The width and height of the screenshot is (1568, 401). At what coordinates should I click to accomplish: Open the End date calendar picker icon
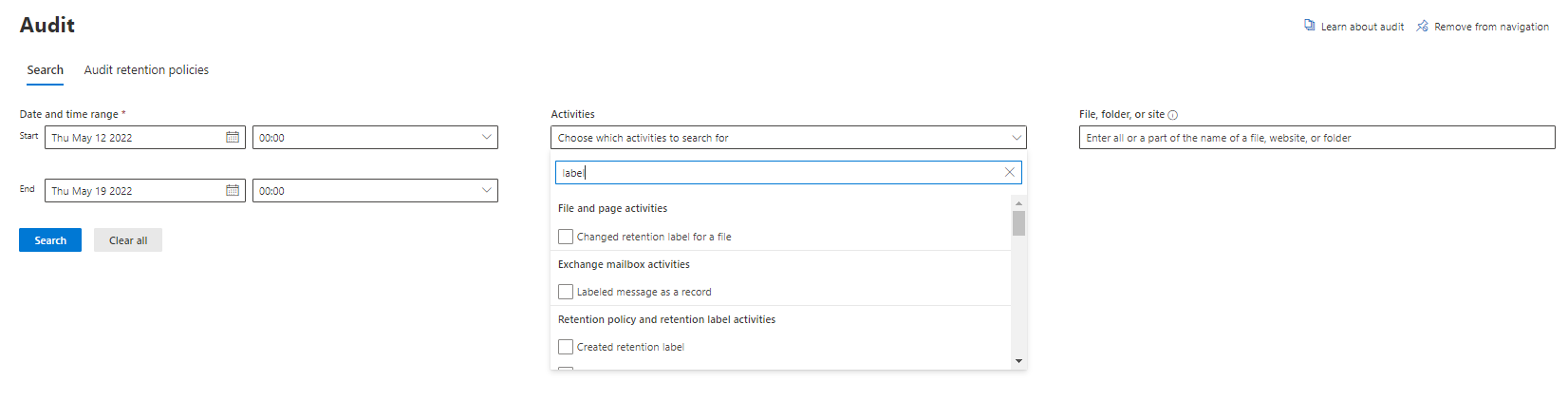(233, 191)
